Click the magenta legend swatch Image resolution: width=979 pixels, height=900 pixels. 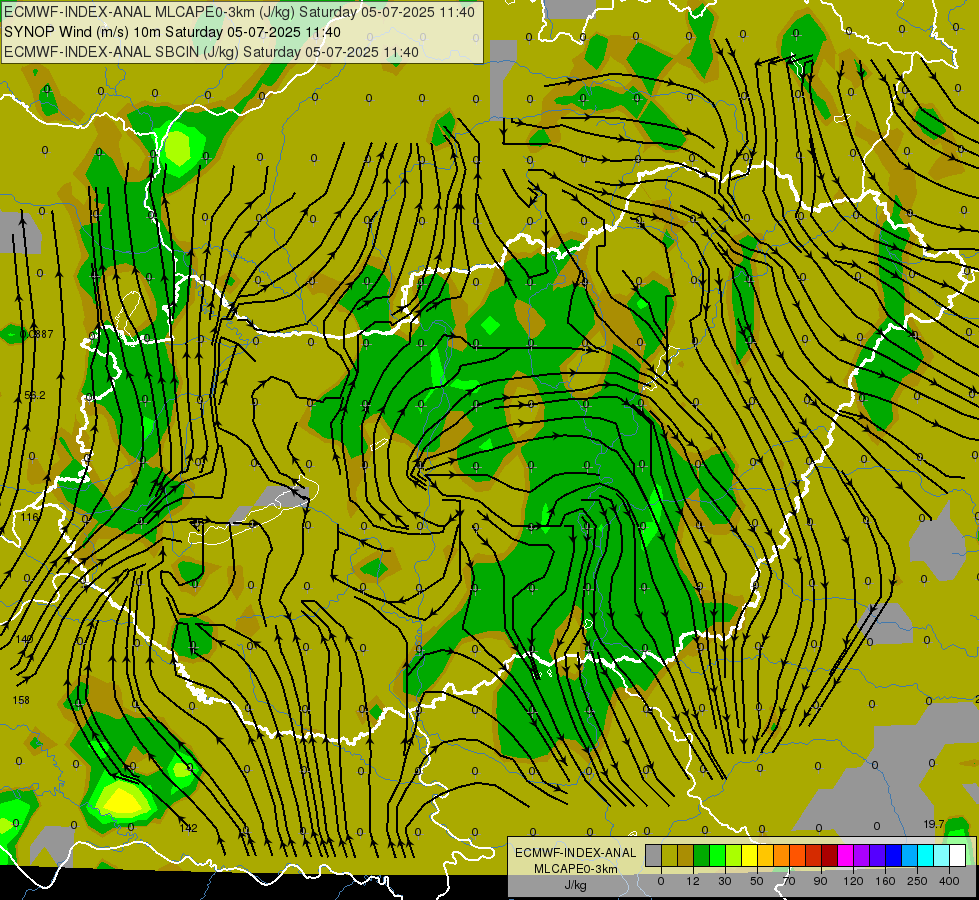pyautogui.click(x=846, y=855)
